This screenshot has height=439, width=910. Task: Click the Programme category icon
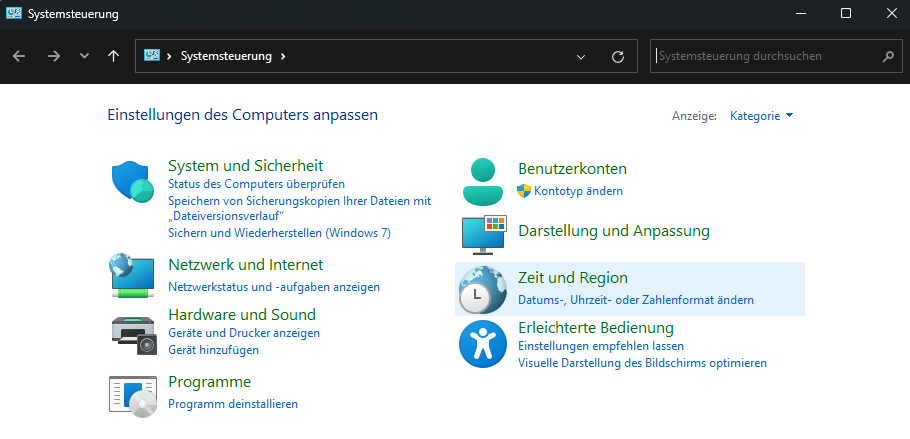[132, 394]
